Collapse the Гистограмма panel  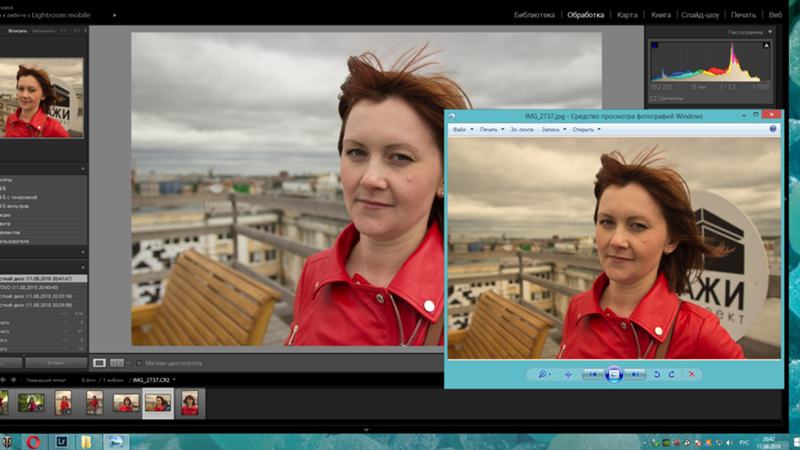770,32
